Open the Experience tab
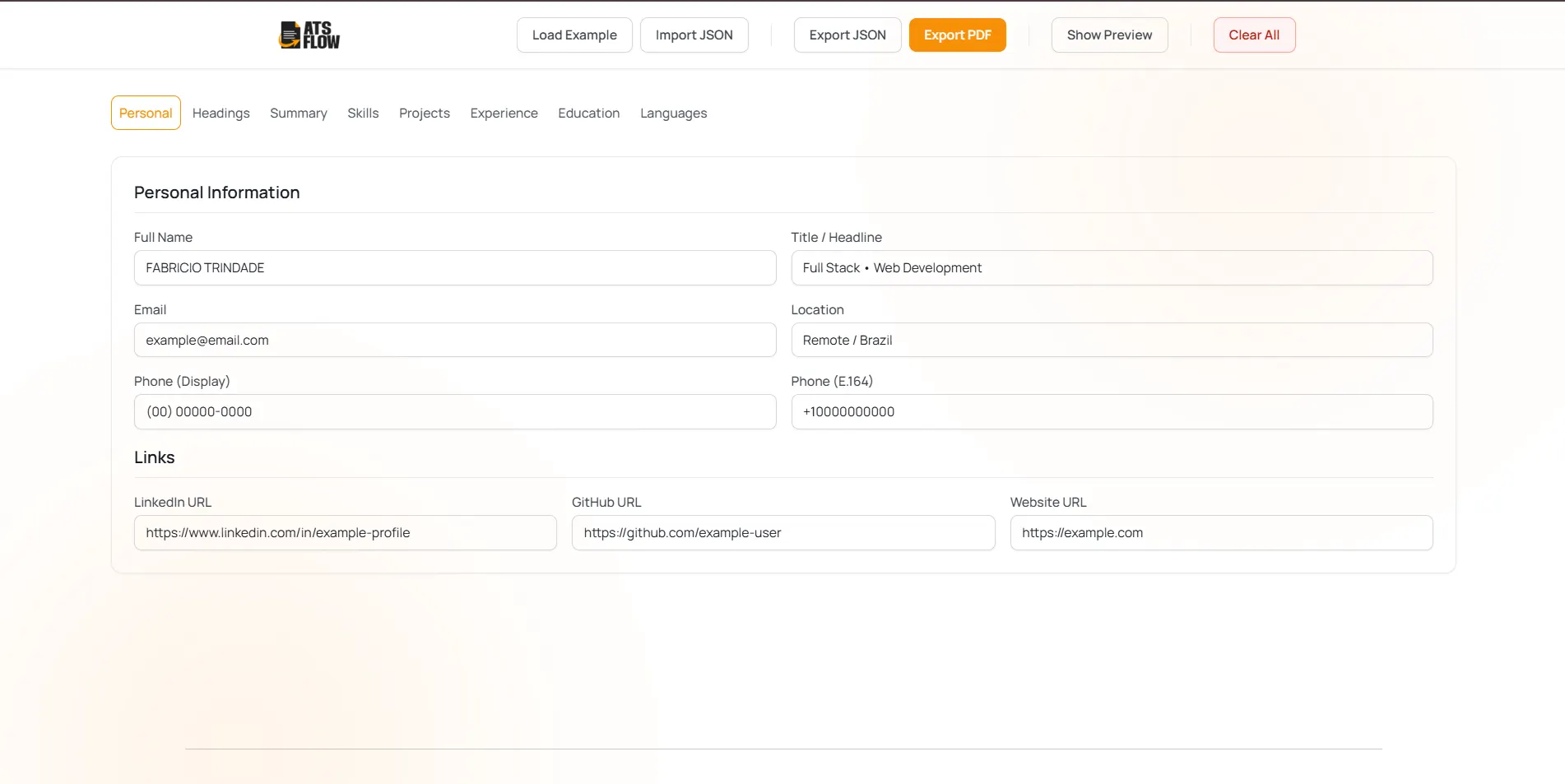Image resolution: width=1565 pixels, height=784 pixels. (504, 114)
